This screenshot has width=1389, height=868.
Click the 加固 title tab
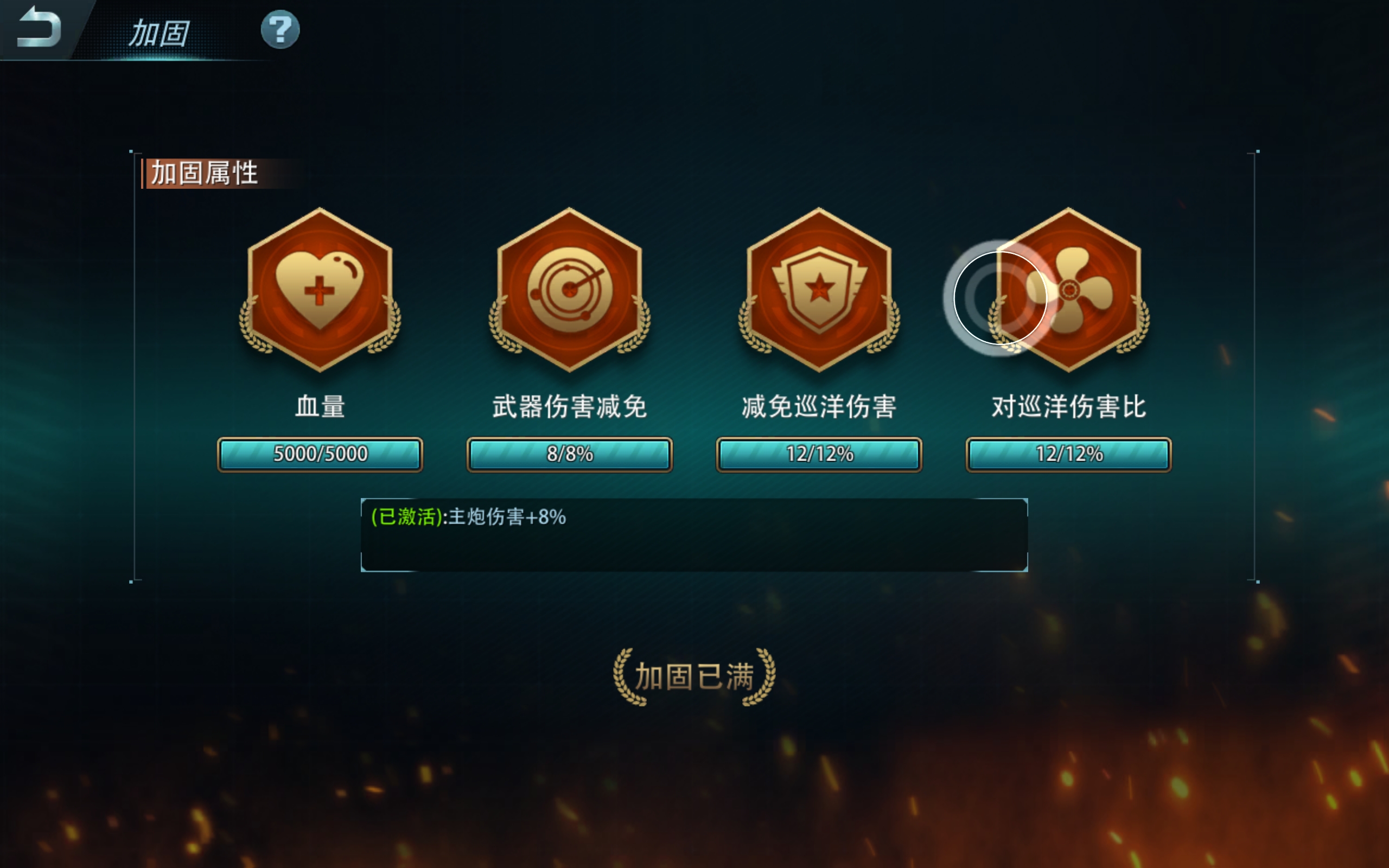pyautogui.click(x=159, y=33)
